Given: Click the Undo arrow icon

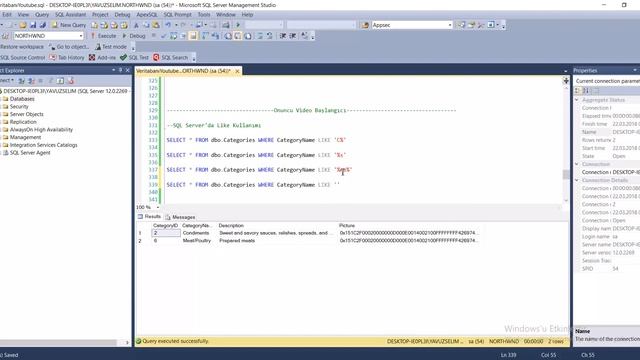Looking at the screenshot, I should (168, 25).
